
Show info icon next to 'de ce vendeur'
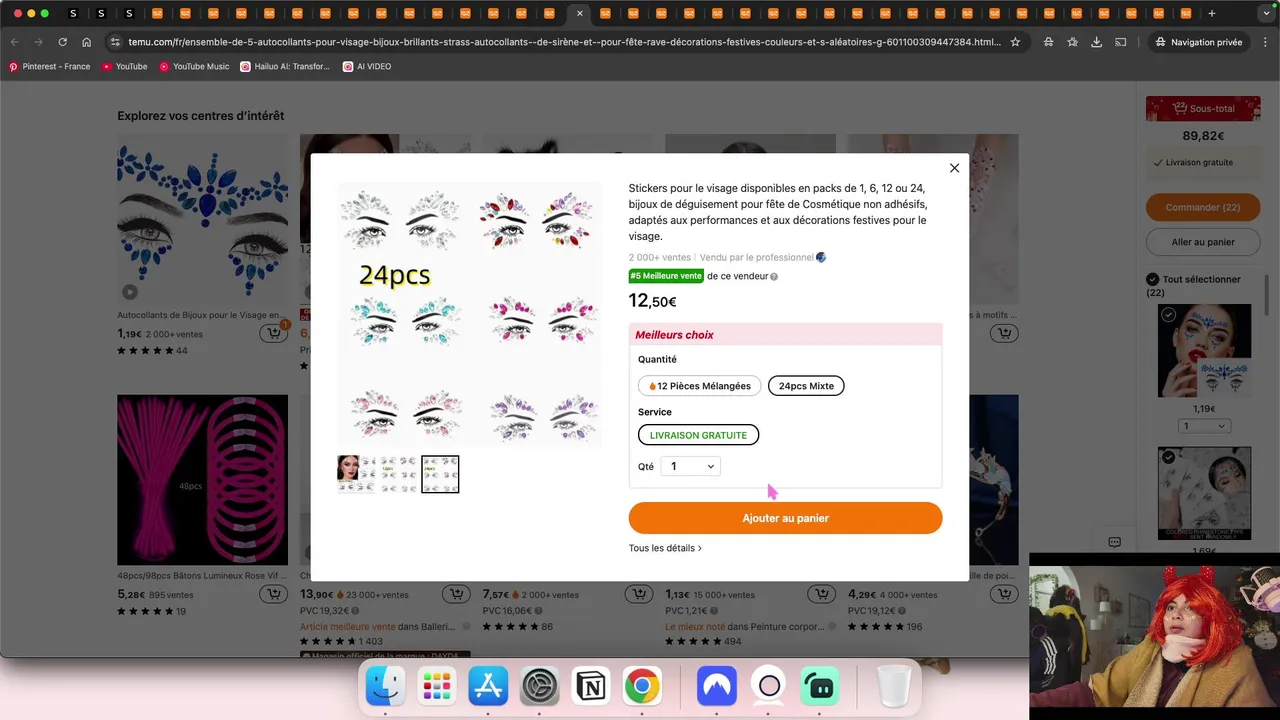[774, 277]
